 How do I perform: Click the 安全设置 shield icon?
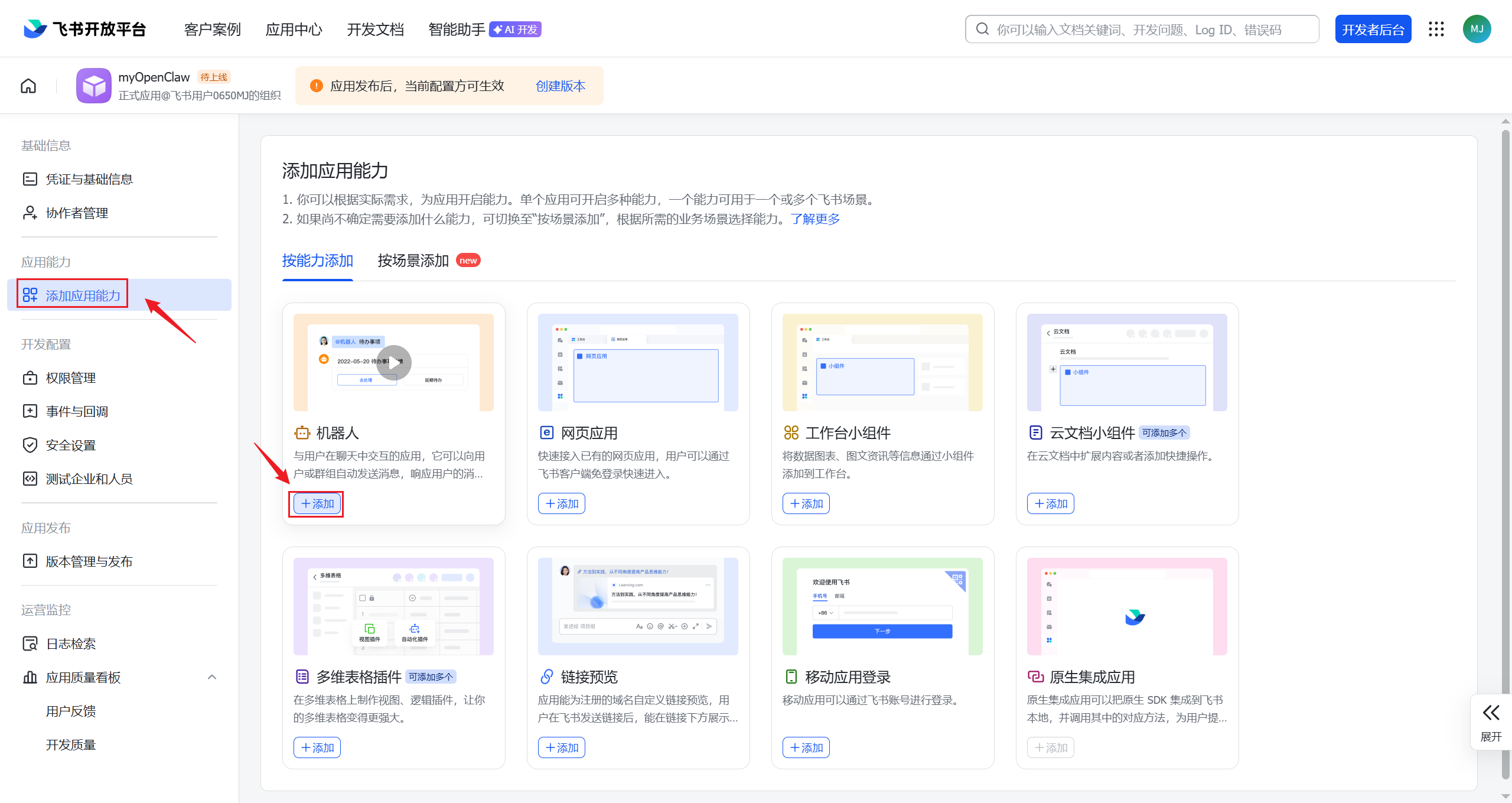coord(30,445)
